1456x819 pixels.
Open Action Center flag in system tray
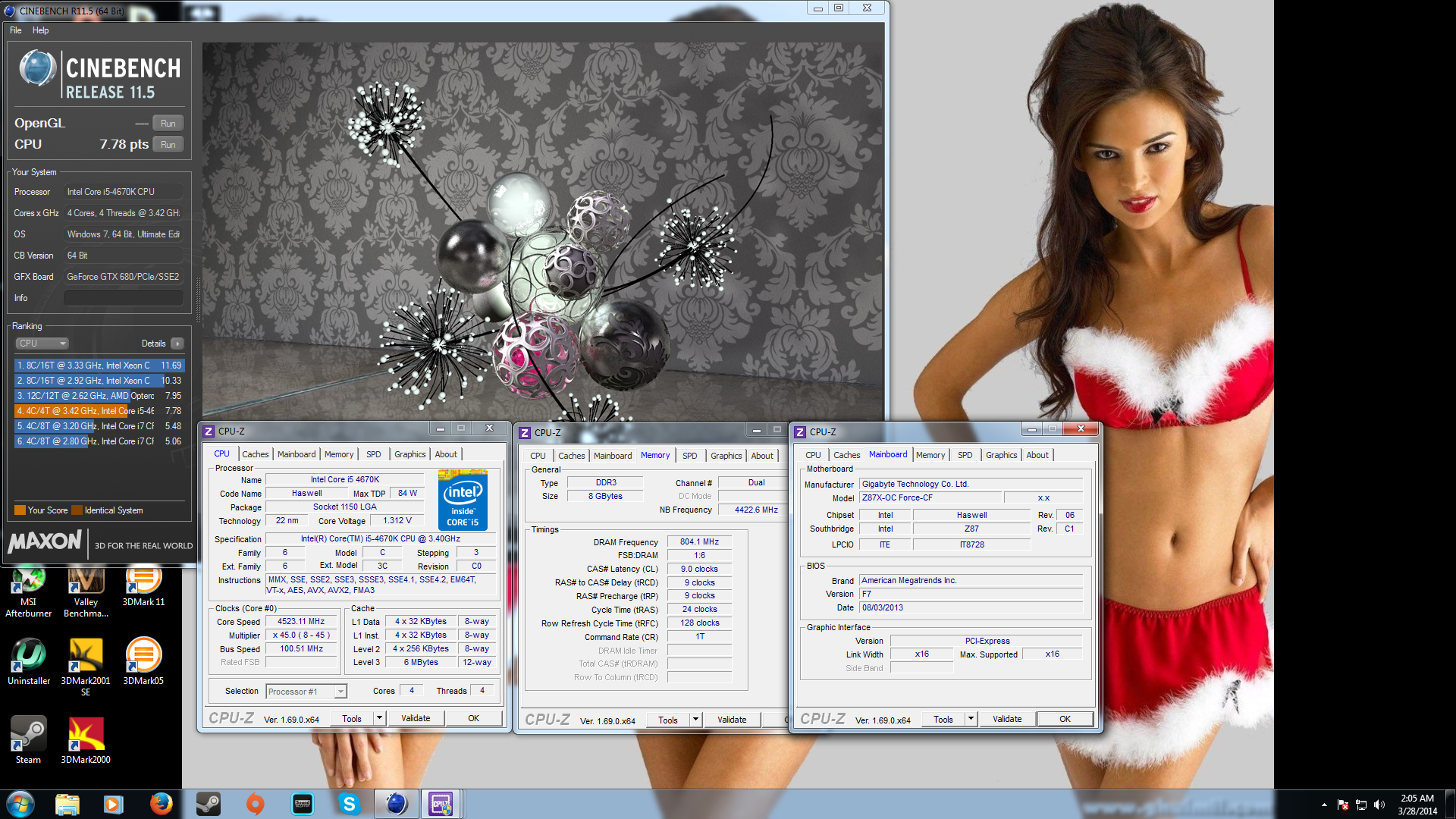click(1343, 805)
